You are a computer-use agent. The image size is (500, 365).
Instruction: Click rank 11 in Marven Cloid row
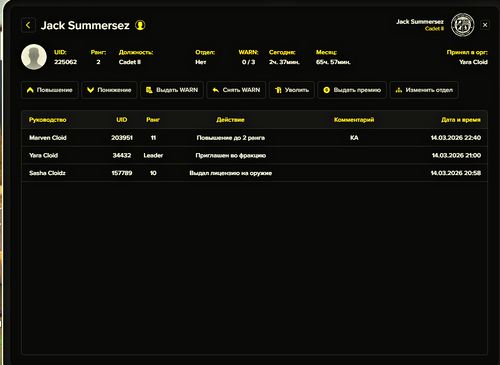tap(153, 138)
